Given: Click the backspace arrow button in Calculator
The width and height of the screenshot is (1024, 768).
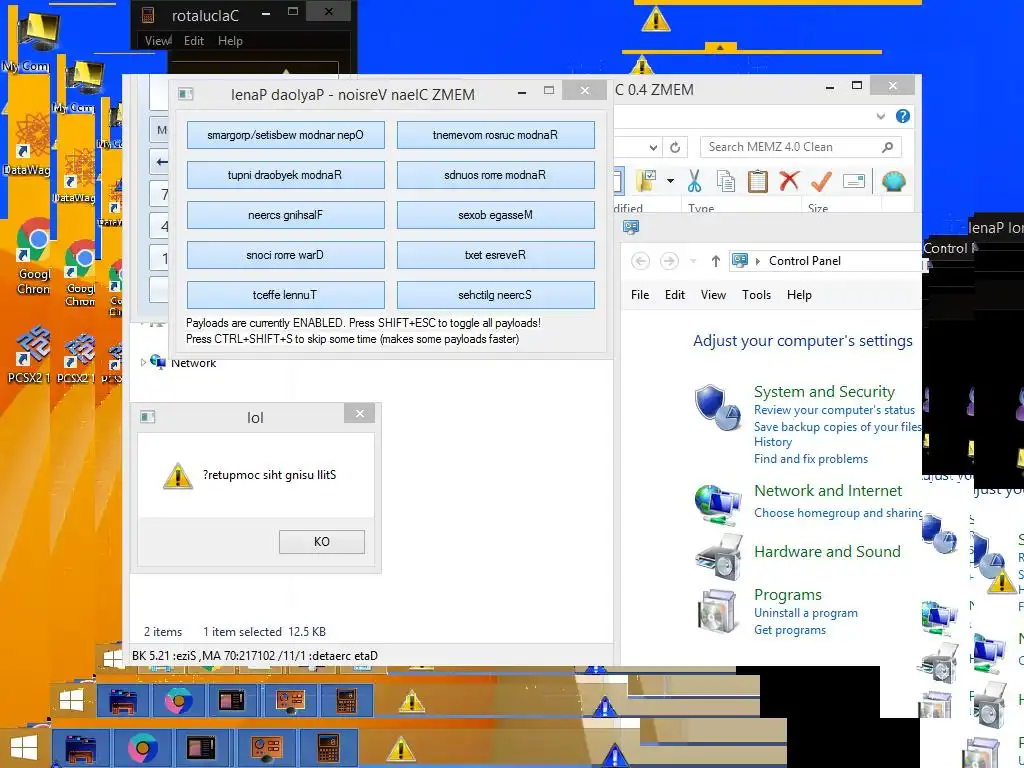Looking at the screenshot, I should tap(161, 161).
